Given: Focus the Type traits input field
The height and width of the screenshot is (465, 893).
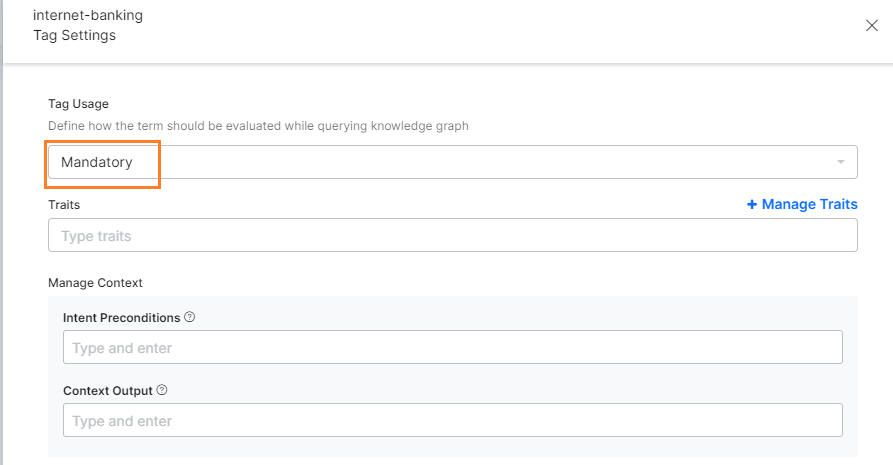Looking at the screenshot, I should [453, 235].
